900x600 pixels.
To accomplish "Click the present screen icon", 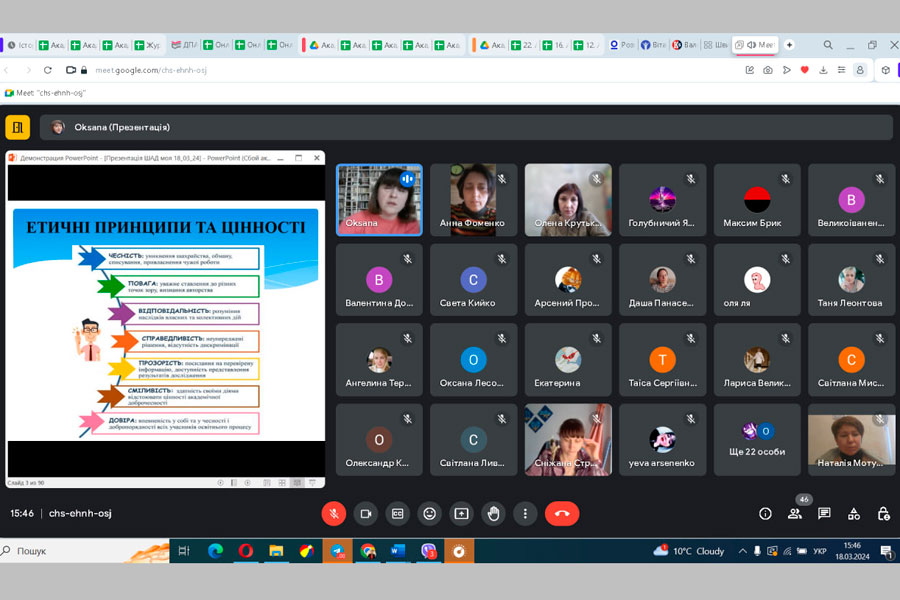I will click(461, 513).
